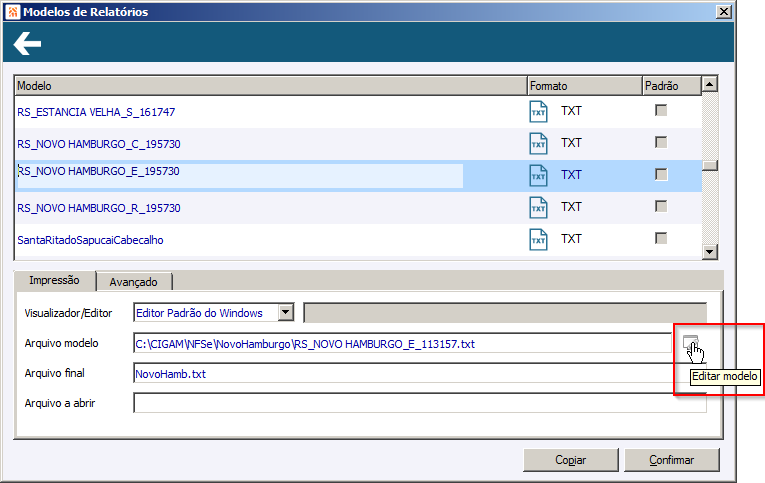Click TXT file icon for SantaRitadoSapucaiCabecalho
Viewport: 765px width, 483px height.
tap(538, 240)
